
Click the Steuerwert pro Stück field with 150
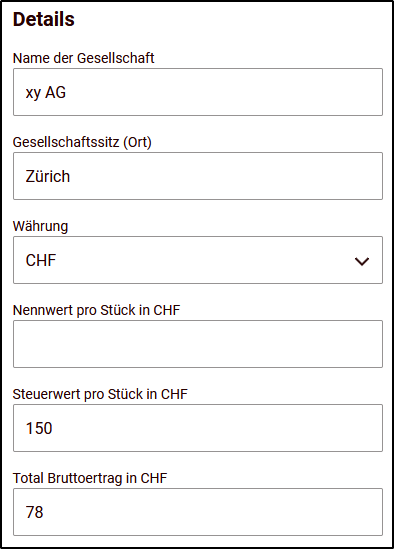coord(198,428)
